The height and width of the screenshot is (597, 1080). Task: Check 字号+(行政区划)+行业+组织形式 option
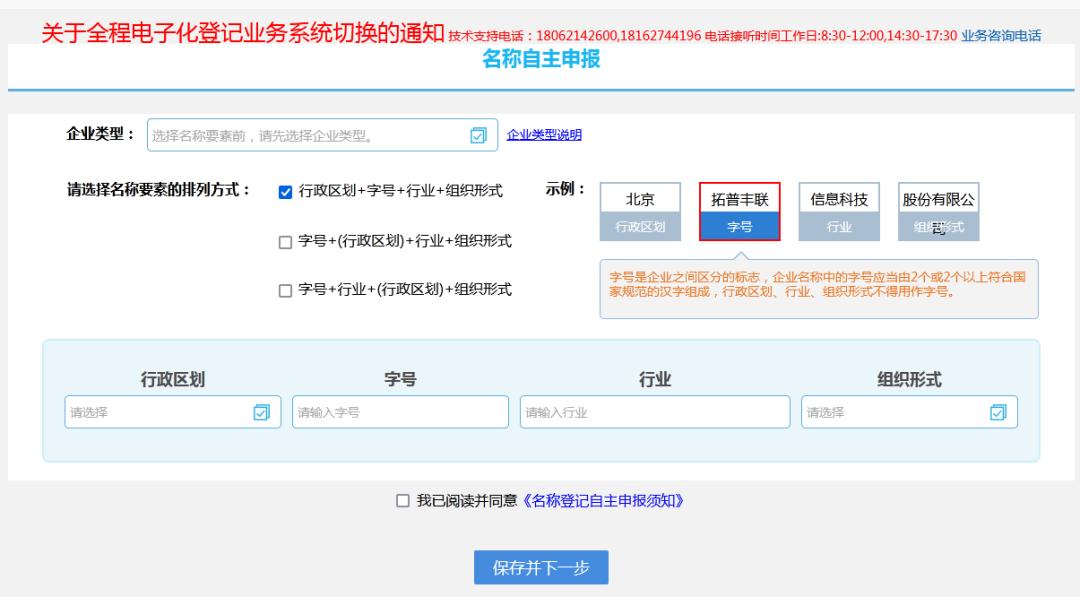pos(285,240)
